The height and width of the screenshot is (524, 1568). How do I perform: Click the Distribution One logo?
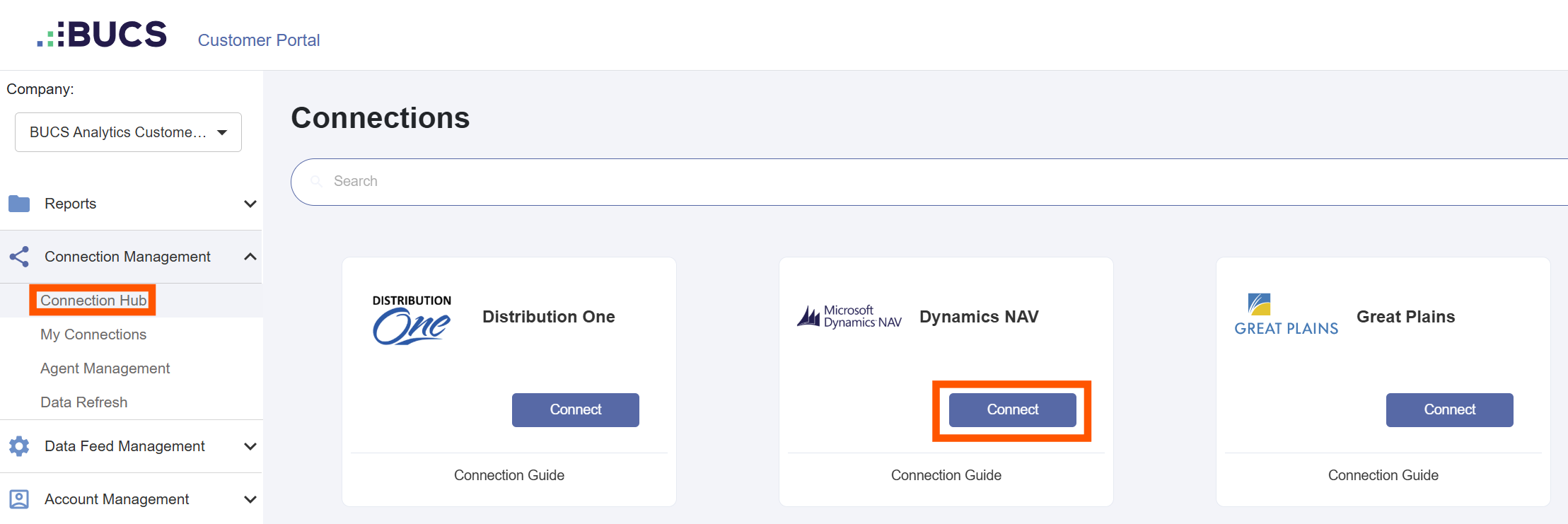[412, 320]
